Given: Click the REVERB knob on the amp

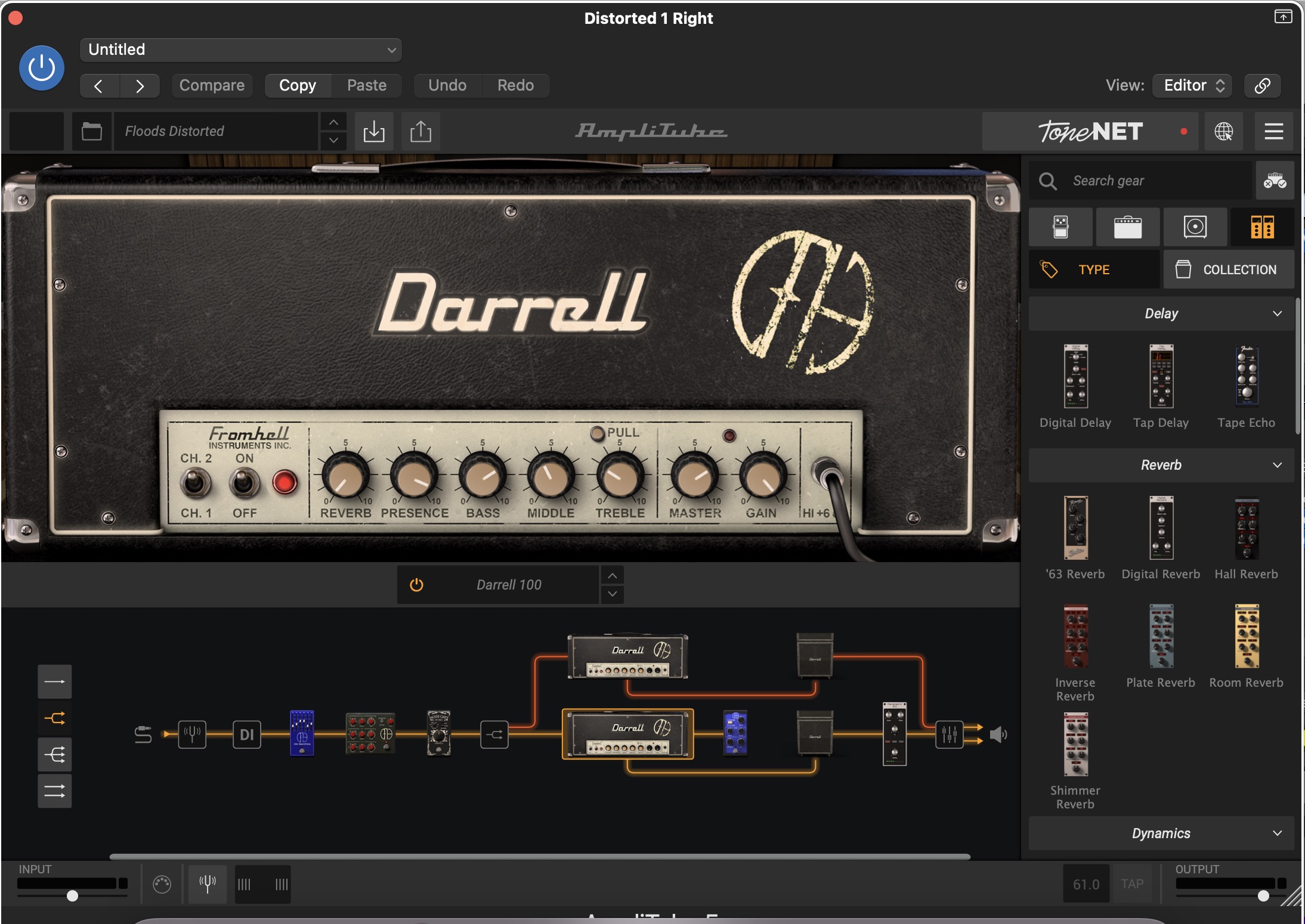Looking at the screenshot, I should [345, 476].
